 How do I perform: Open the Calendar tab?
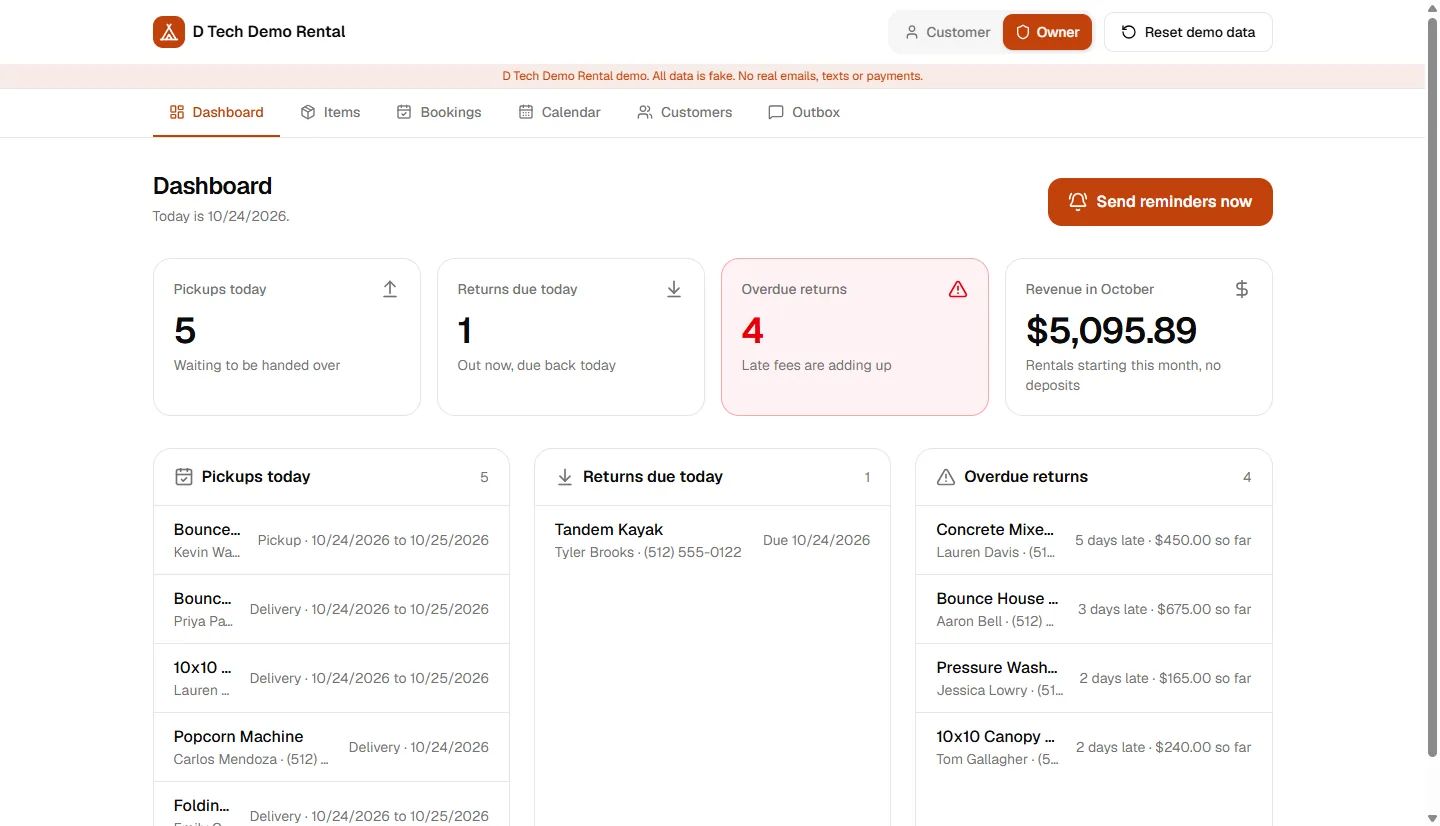(559, 112)
